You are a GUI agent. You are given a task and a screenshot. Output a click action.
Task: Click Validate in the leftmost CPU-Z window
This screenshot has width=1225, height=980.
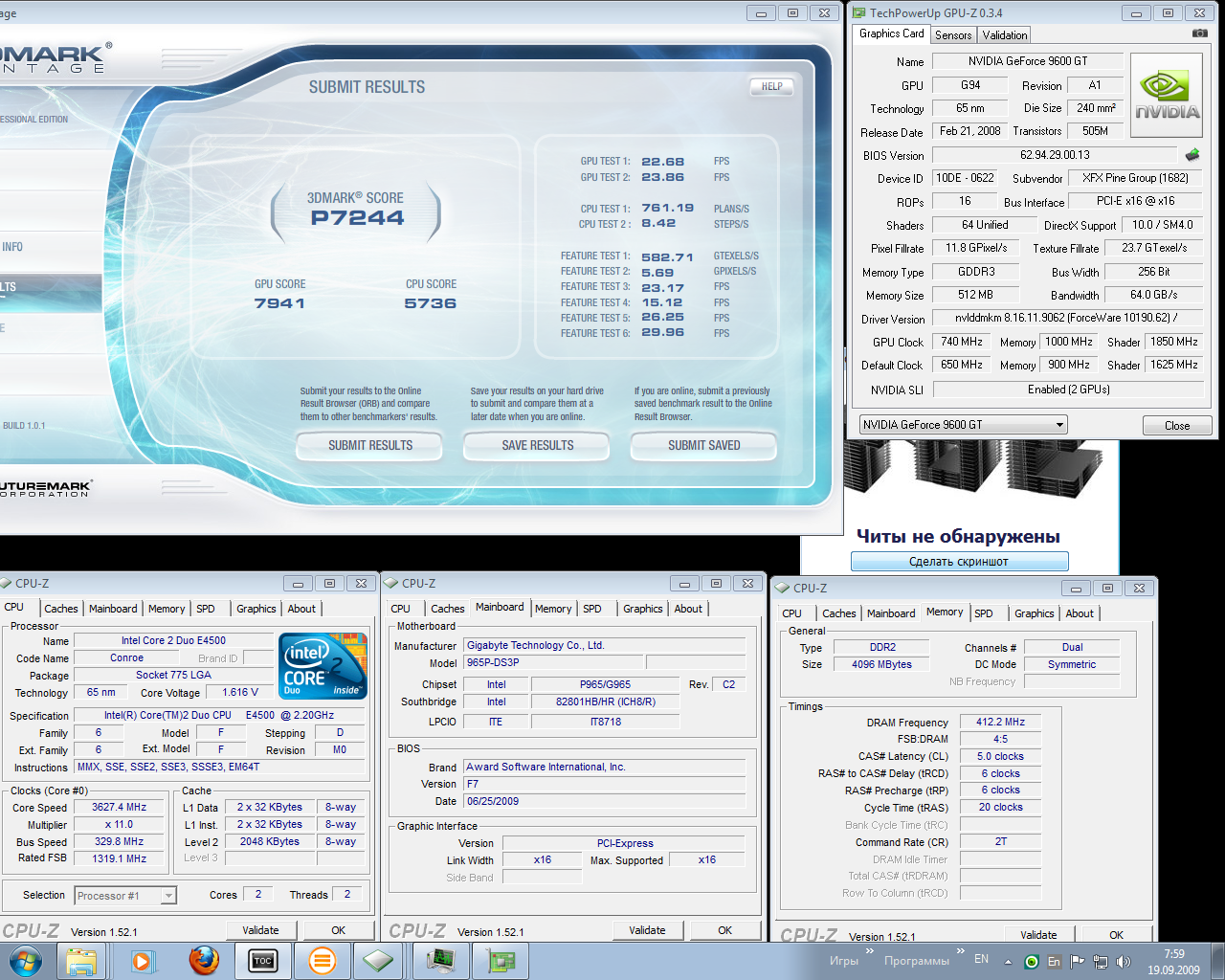(x=260, y=930)
